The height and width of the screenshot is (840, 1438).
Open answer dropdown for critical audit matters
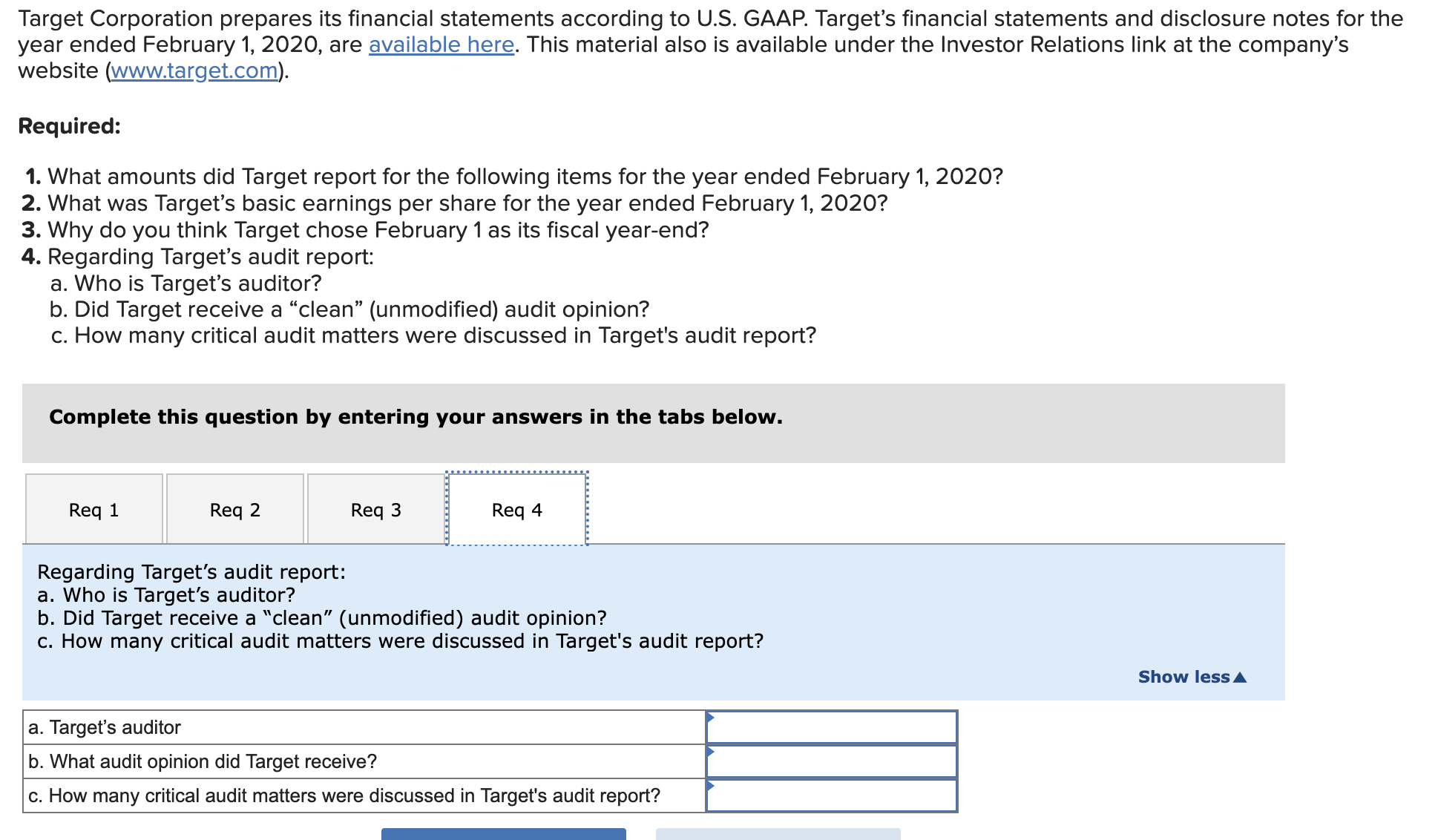(x=831, y=795)
